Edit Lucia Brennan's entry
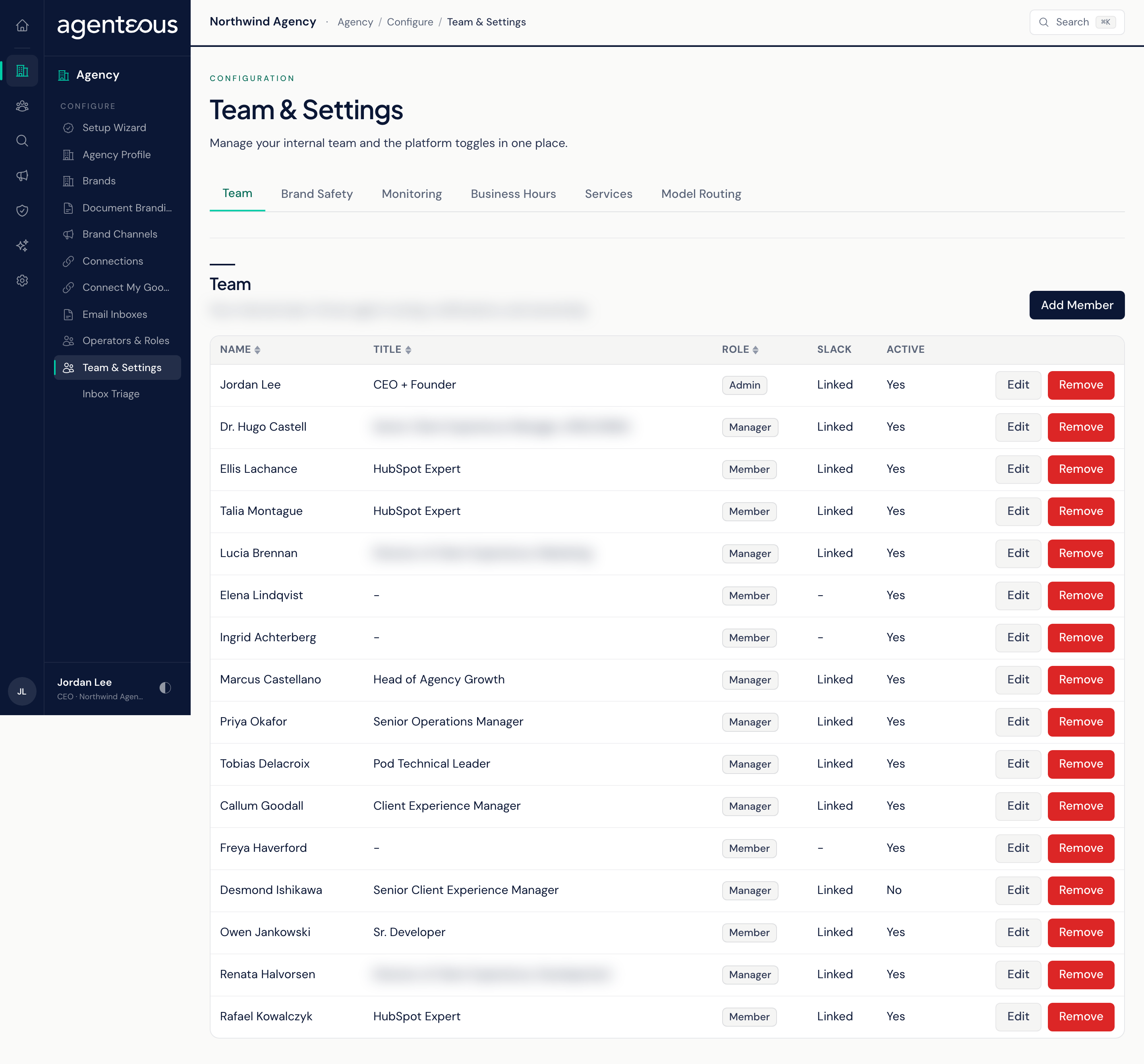This screenshot has width=1144, height=1064. pos(1018,553)
